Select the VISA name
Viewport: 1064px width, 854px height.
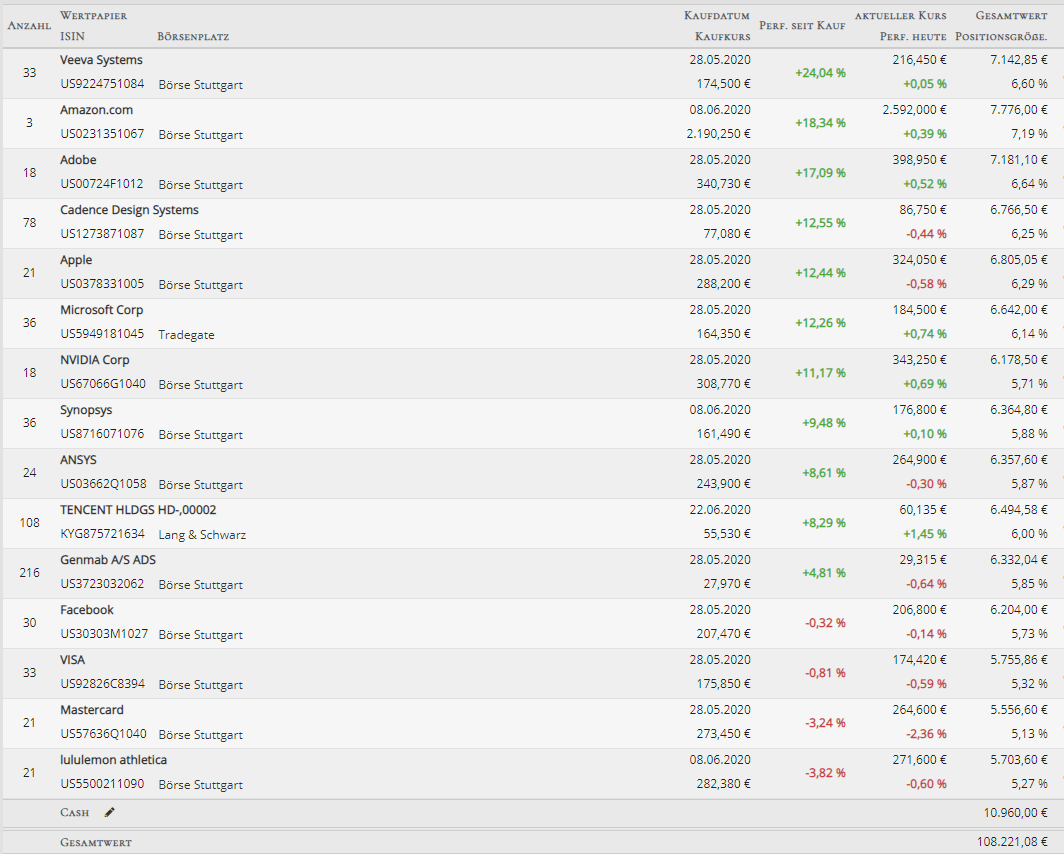point(73,660)
